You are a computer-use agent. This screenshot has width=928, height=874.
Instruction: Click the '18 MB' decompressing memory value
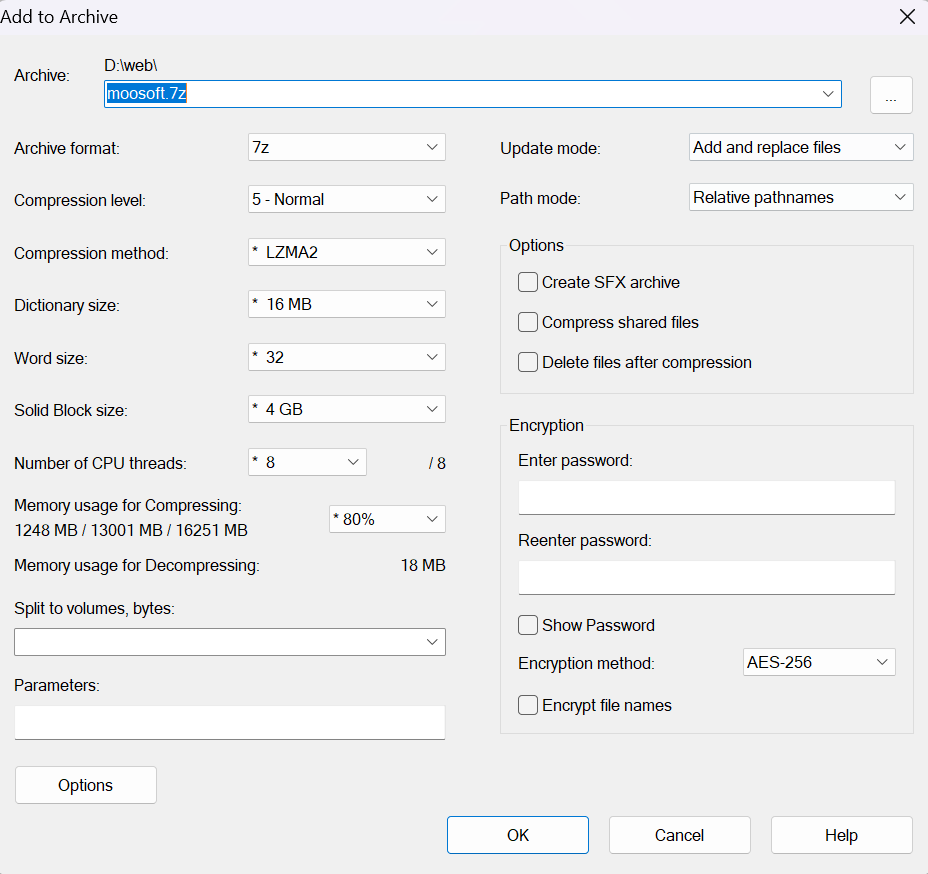point(423,566)
